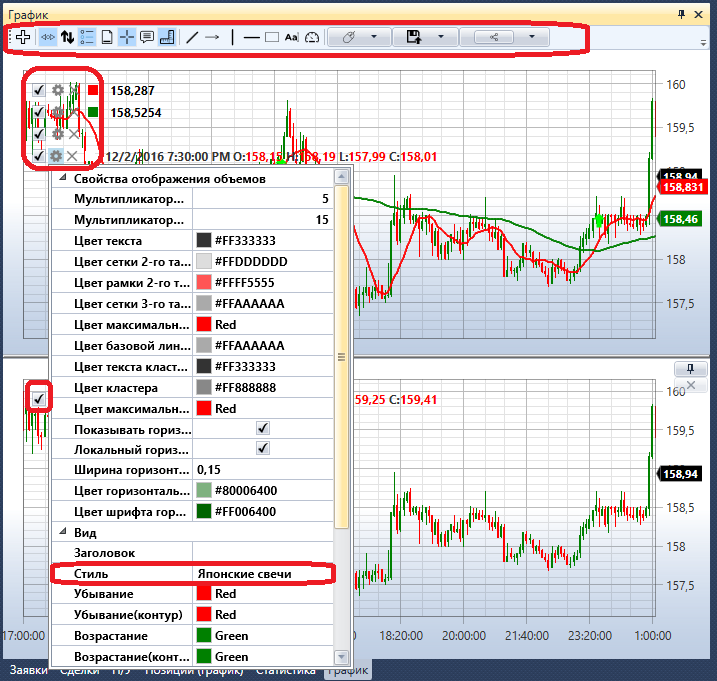
Task: Select the diagonal line drawing tool
Action: tap(193, 37)
